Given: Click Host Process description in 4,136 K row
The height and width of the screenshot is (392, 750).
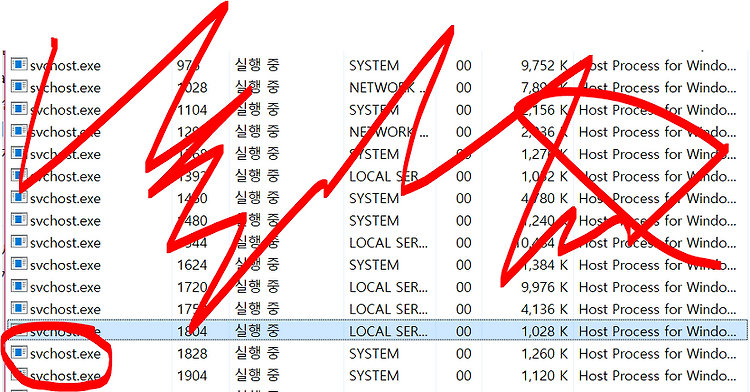Looking at the screenshot, I should coord(657,309).
